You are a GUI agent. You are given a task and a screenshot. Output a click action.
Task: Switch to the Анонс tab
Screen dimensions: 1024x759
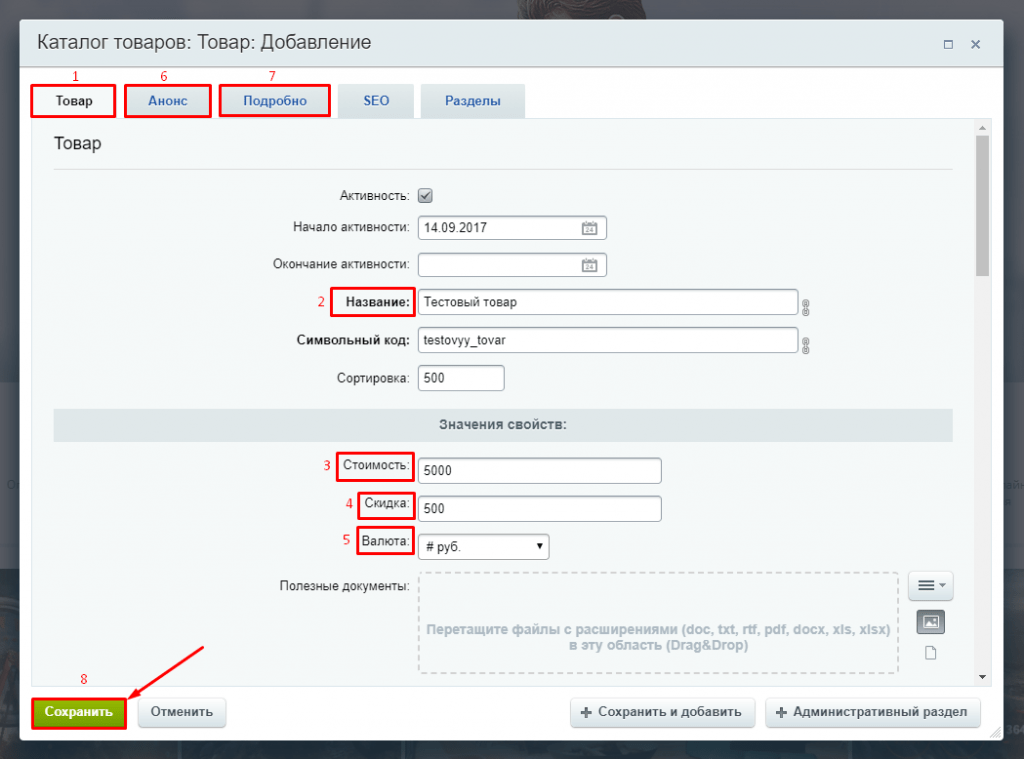(168, 101)
